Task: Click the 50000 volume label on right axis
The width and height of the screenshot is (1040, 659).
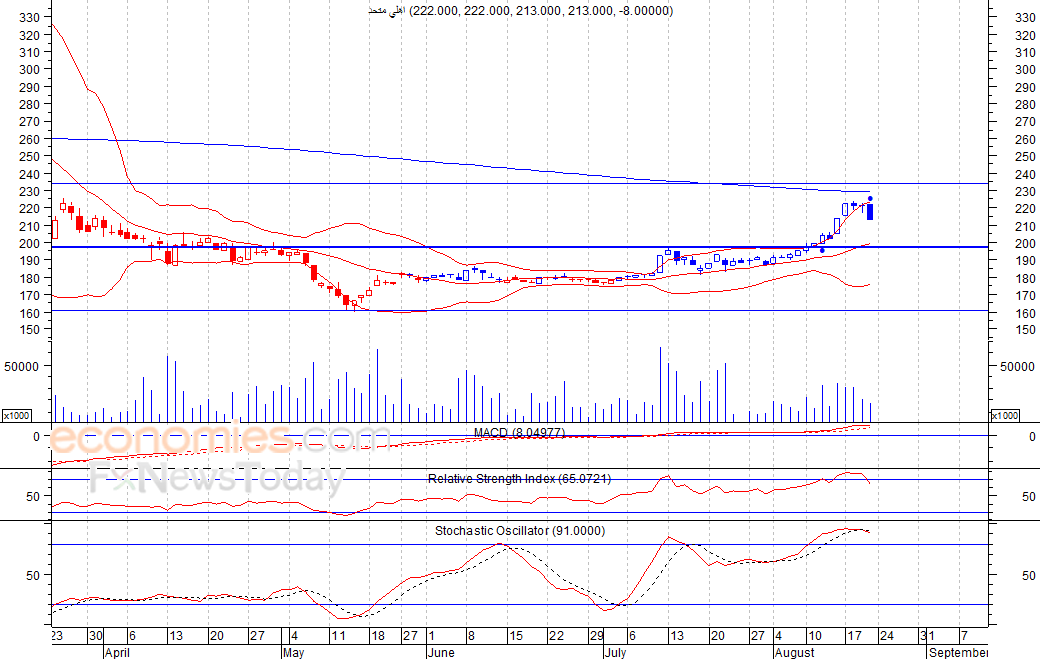Action: [x=1017, y=367]
